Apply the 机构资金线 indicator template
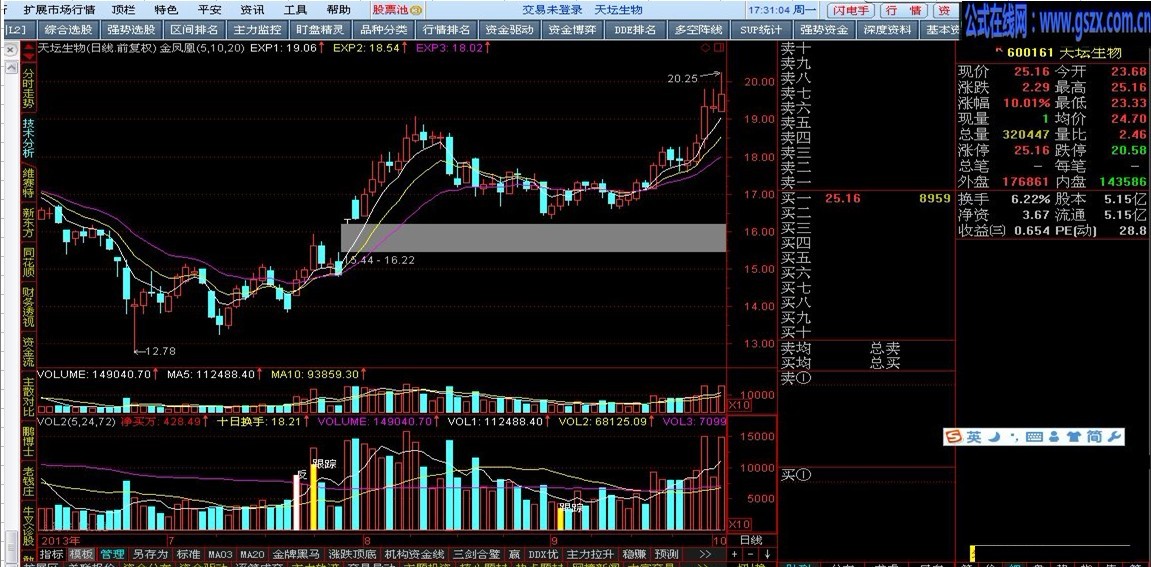The width and height of the screenshot is (1151, 567). tap(415, 554)
